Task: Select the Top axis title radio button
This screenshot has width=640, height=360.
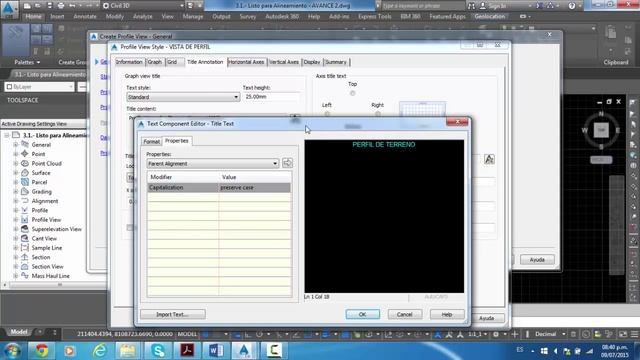Action: pos(352,93)
